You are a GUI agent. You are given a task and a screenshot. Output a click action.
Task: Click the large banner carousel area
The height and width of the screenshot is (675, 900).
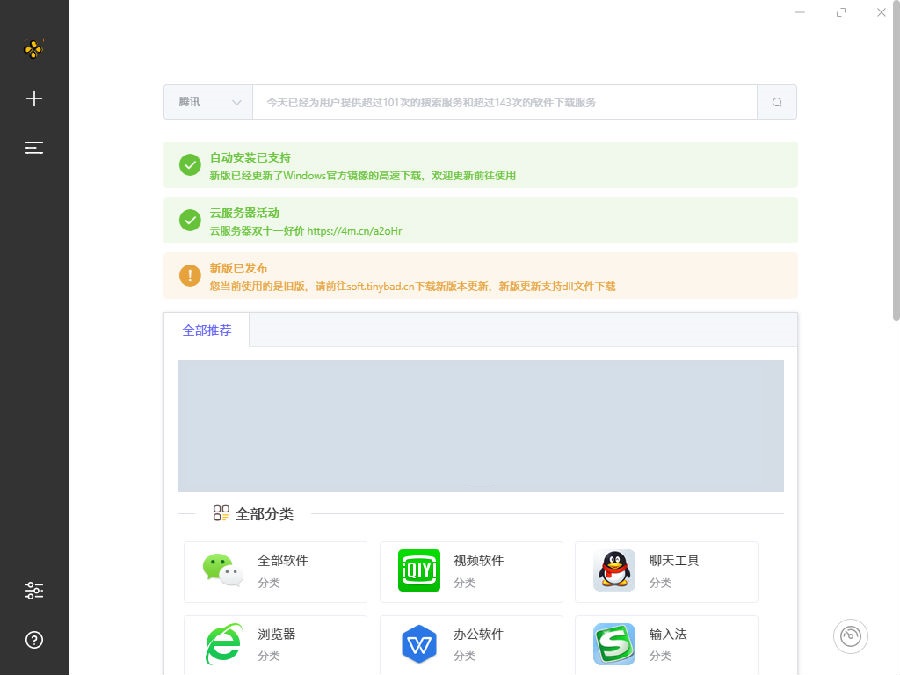click(x=481, y=425)
